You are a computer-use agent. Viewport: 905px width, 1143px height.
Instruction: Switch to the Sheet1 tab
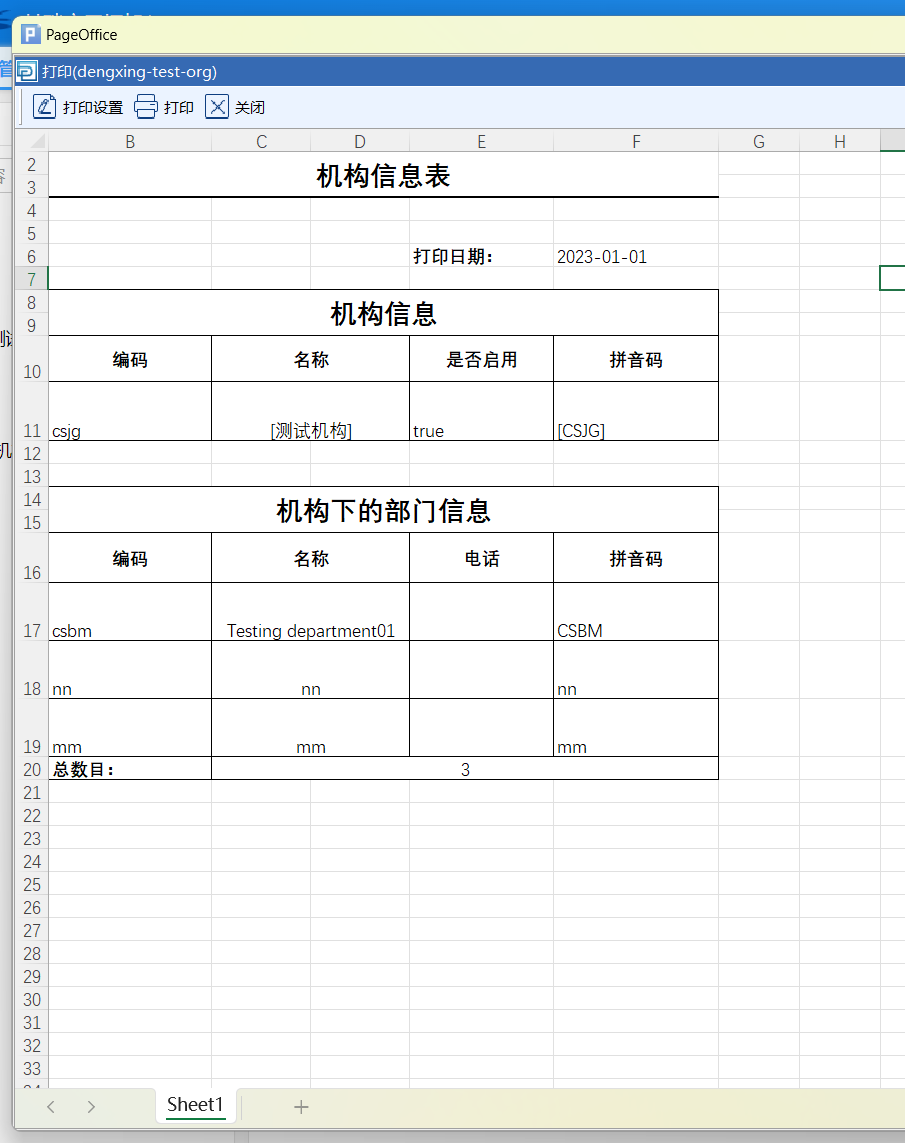(x=195, y=1105)
